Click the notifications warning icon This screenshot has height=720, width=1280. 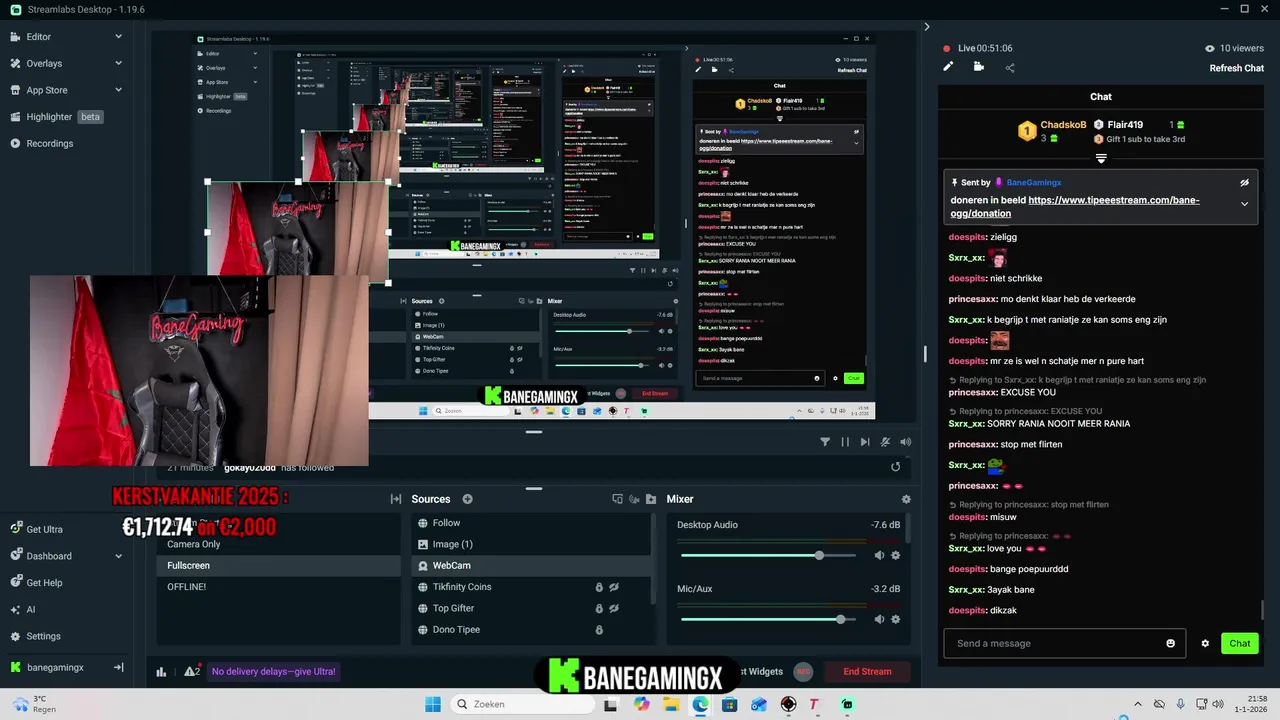tap(192, 671)
